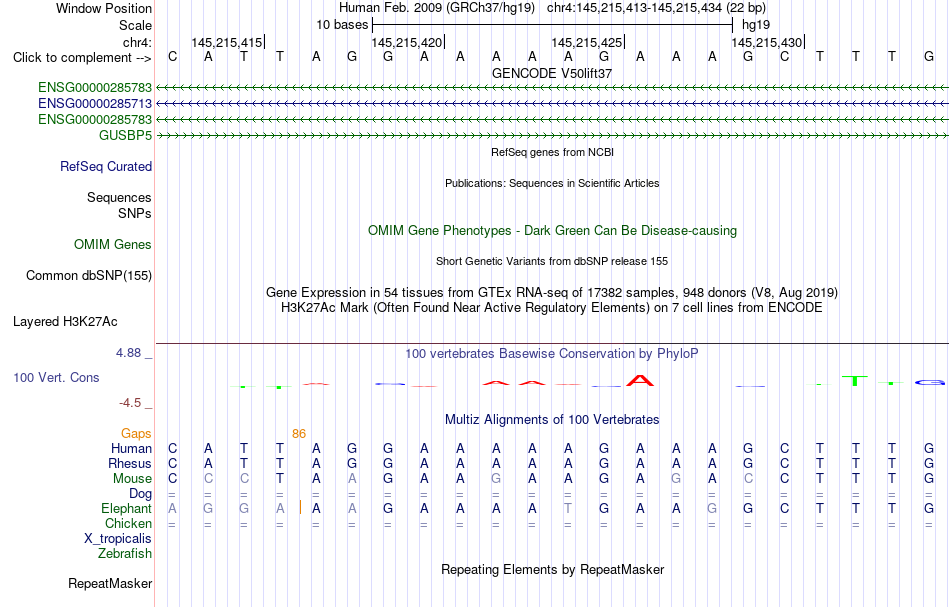Image resolution: width=950 pixels, height=607 pixels.
Task: Click the GENCODE V50lift37 track title
Action: coord(552,74)
